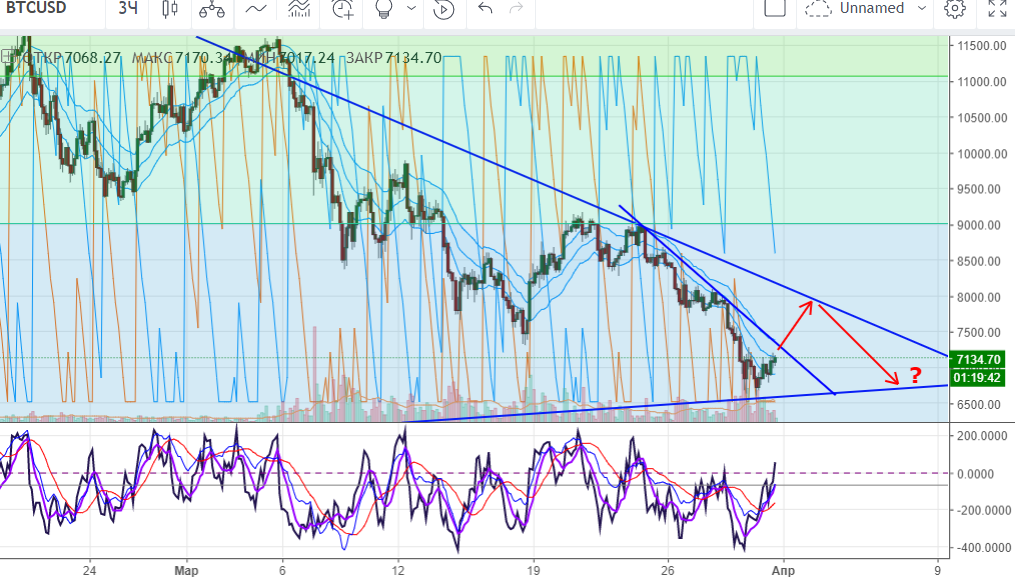Click the square layout selector icon

(773, 8)
